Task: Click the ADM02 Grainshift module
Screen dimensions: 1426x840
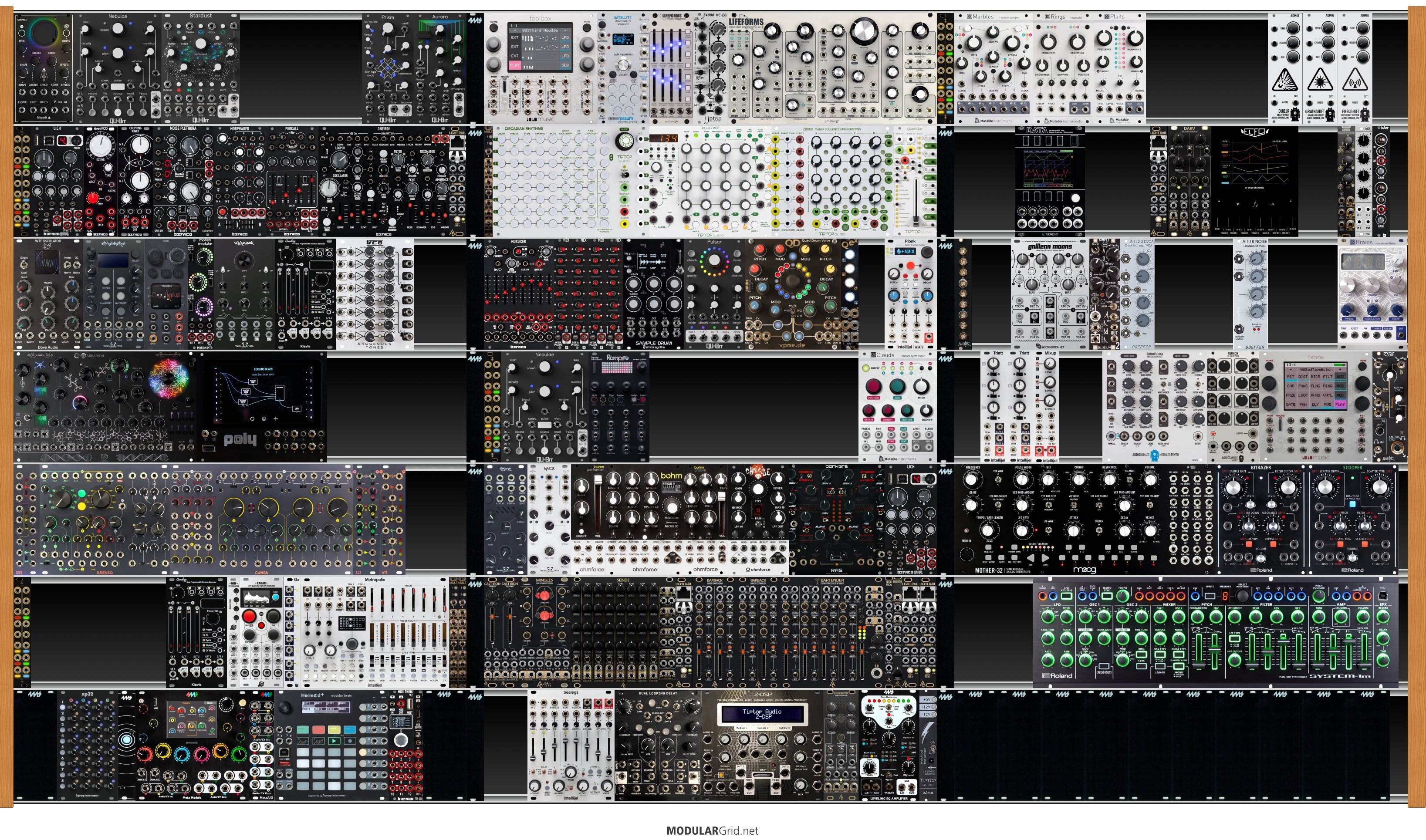Action: 1320,68
